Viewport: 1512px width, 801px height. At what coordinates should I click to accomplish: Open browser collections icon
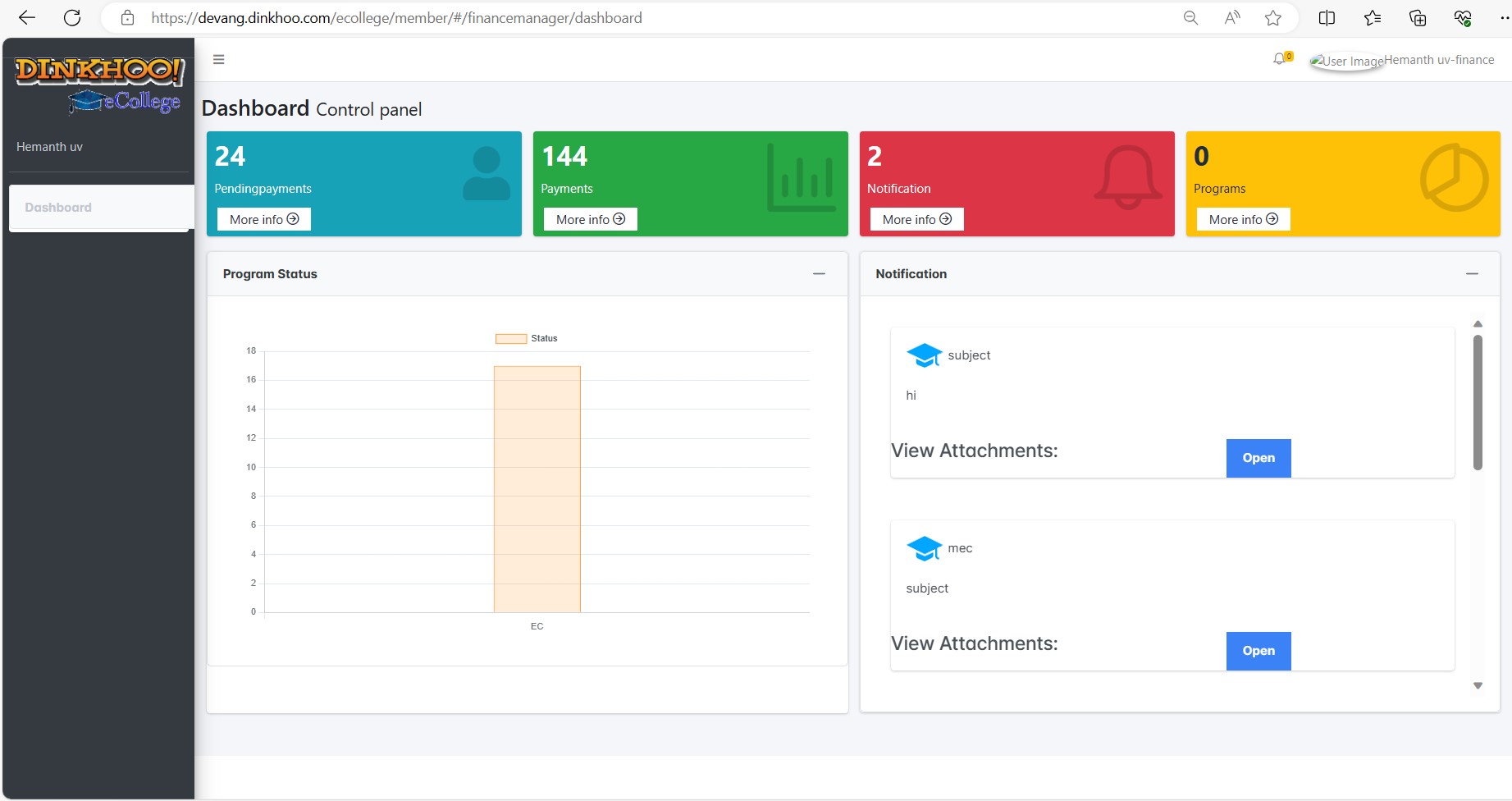[1418, 17]
